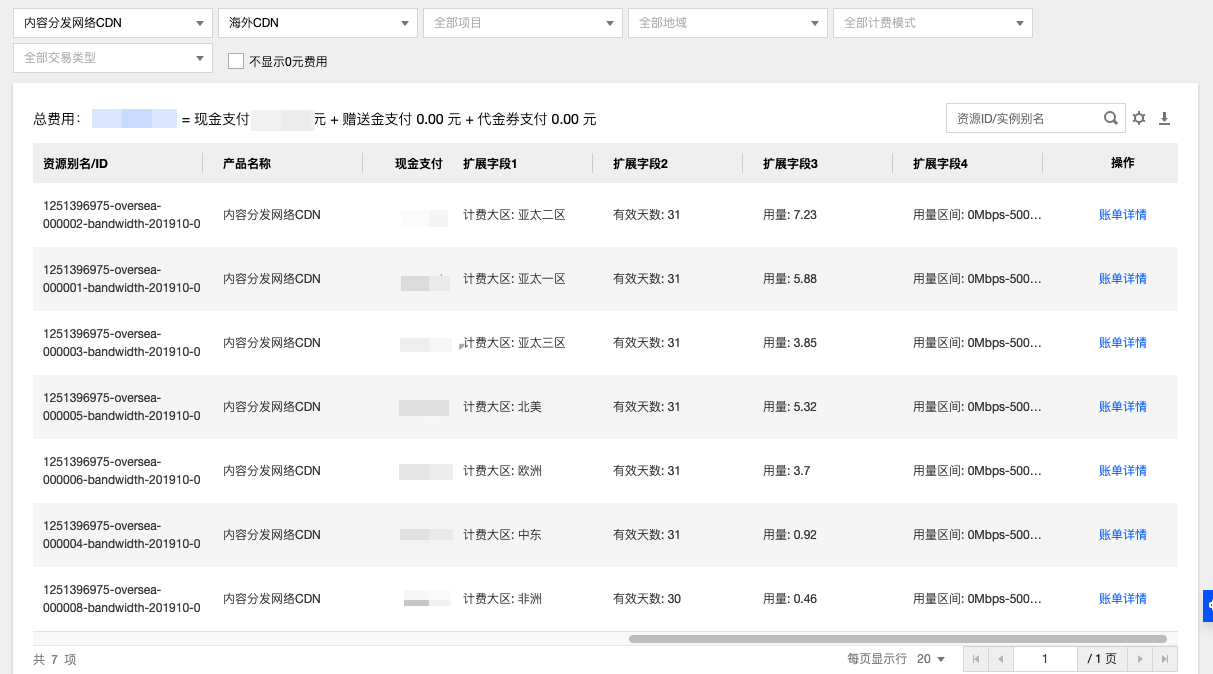This screenshot has width=1213, height=674.
Task: Open the 全部交易类型 dropdown
Action: [x=112, y=58]
